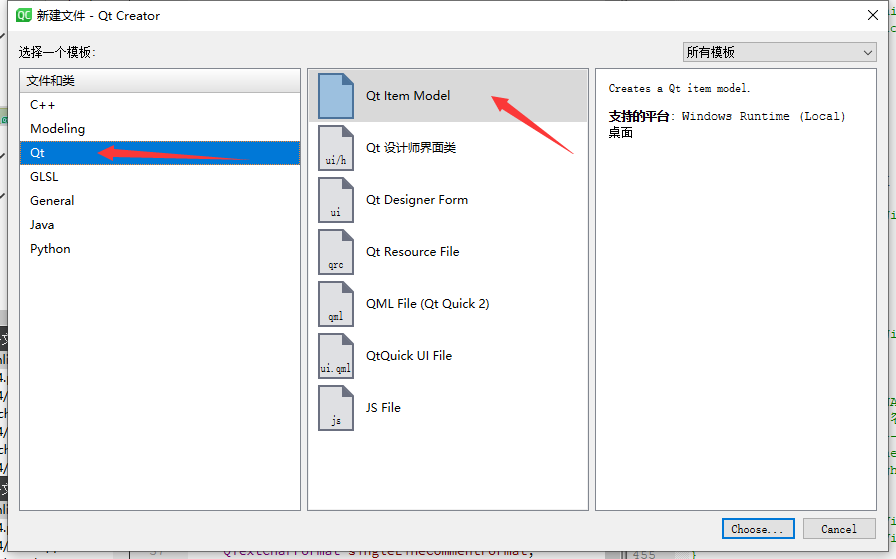Image resolution: width=896 pixels, height=559 pixels.
Task: Choose the QML File (Qt Quick 2) template
Action: point(448,304)
